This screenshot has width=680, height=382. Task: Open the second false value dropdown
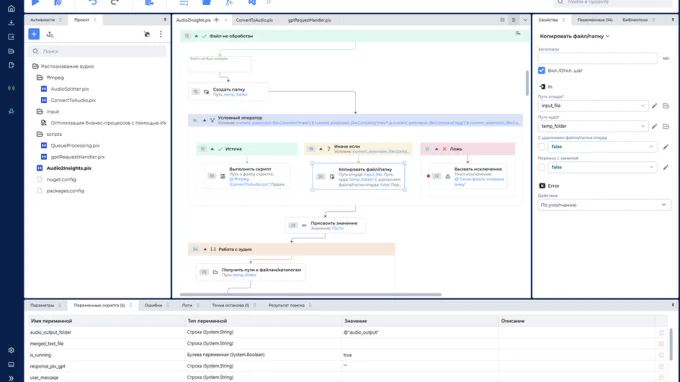pyautogui.click(x=602, y=167)
